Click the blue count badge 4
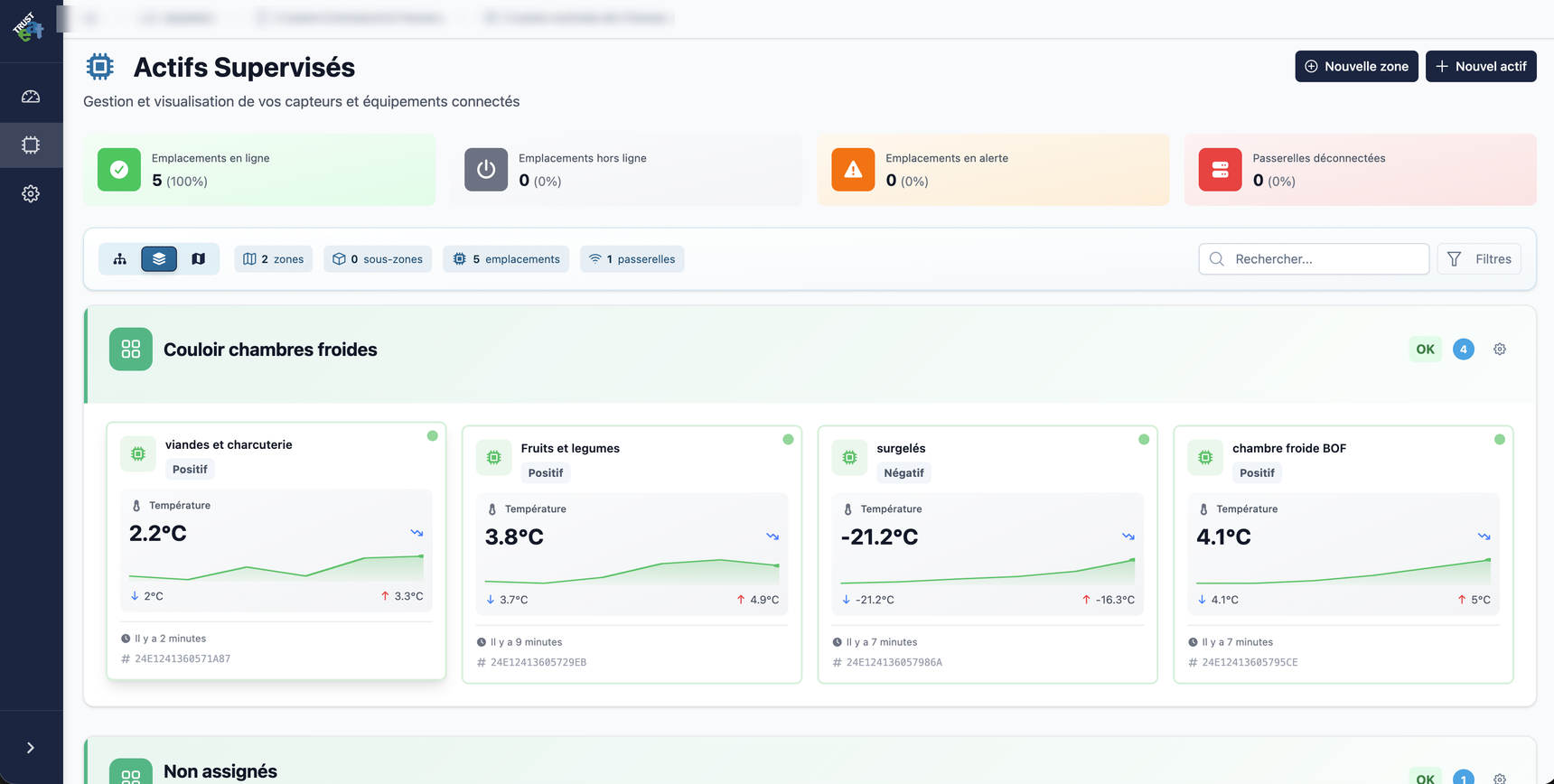The width and height of the screenshot is (1554, 784). (x=1464, y=350)
